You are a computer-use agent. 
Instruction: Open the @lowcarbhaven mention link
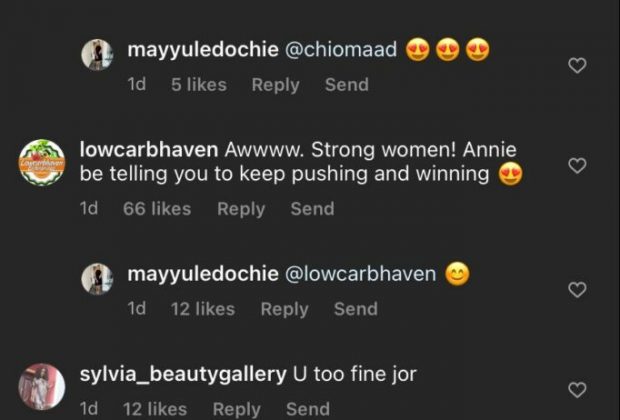point(361,274)
